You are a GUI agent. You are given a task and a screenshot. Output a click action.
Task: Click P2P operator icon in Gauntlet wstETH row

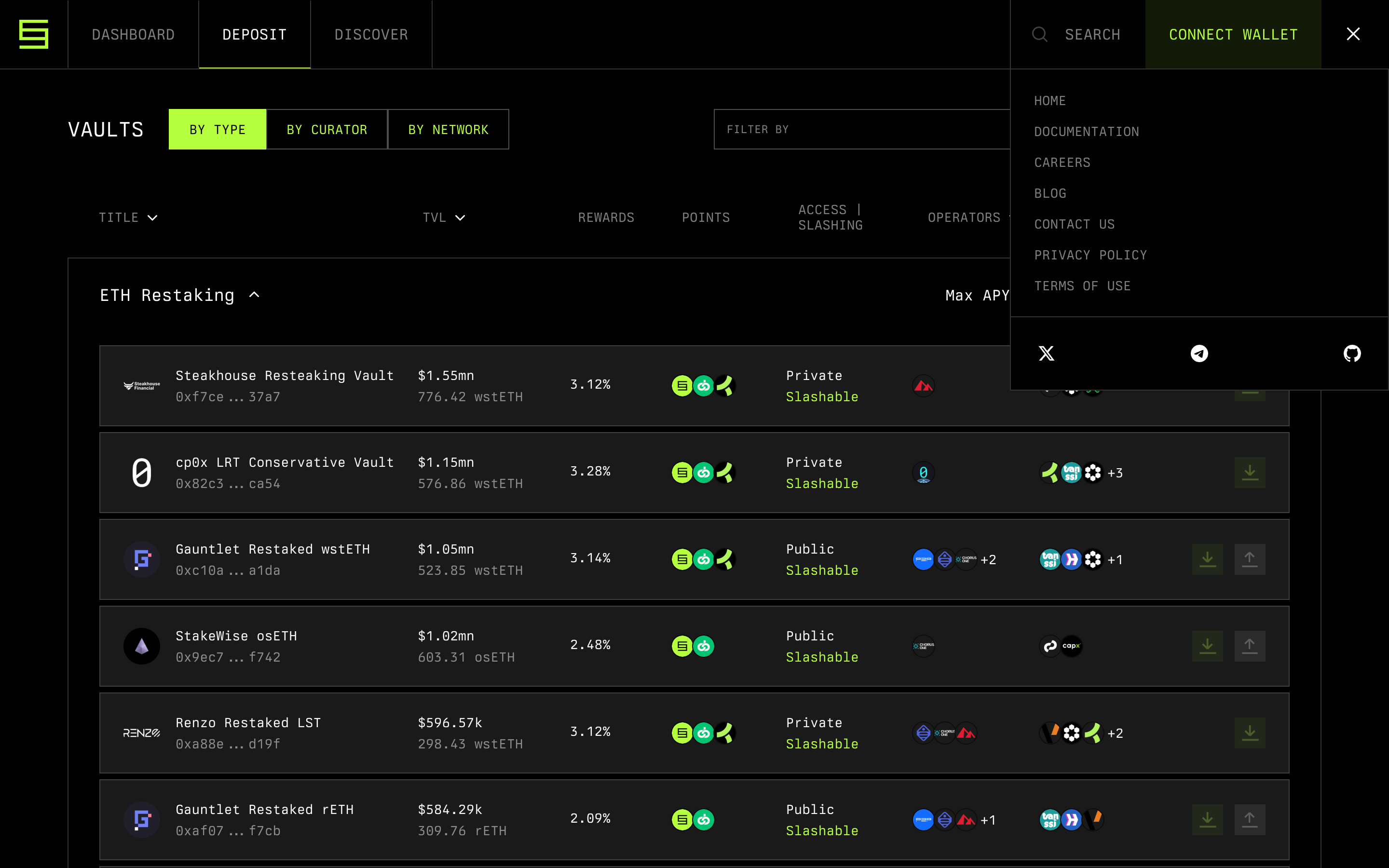923,559
